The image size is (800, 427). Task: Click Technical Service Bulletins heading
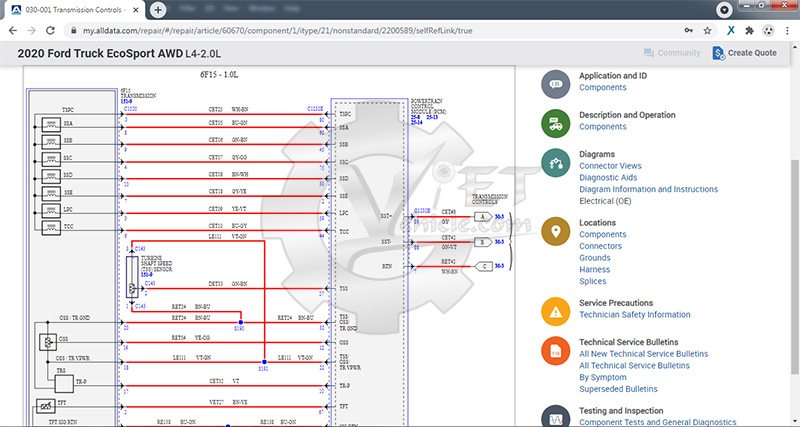[629, 342]
